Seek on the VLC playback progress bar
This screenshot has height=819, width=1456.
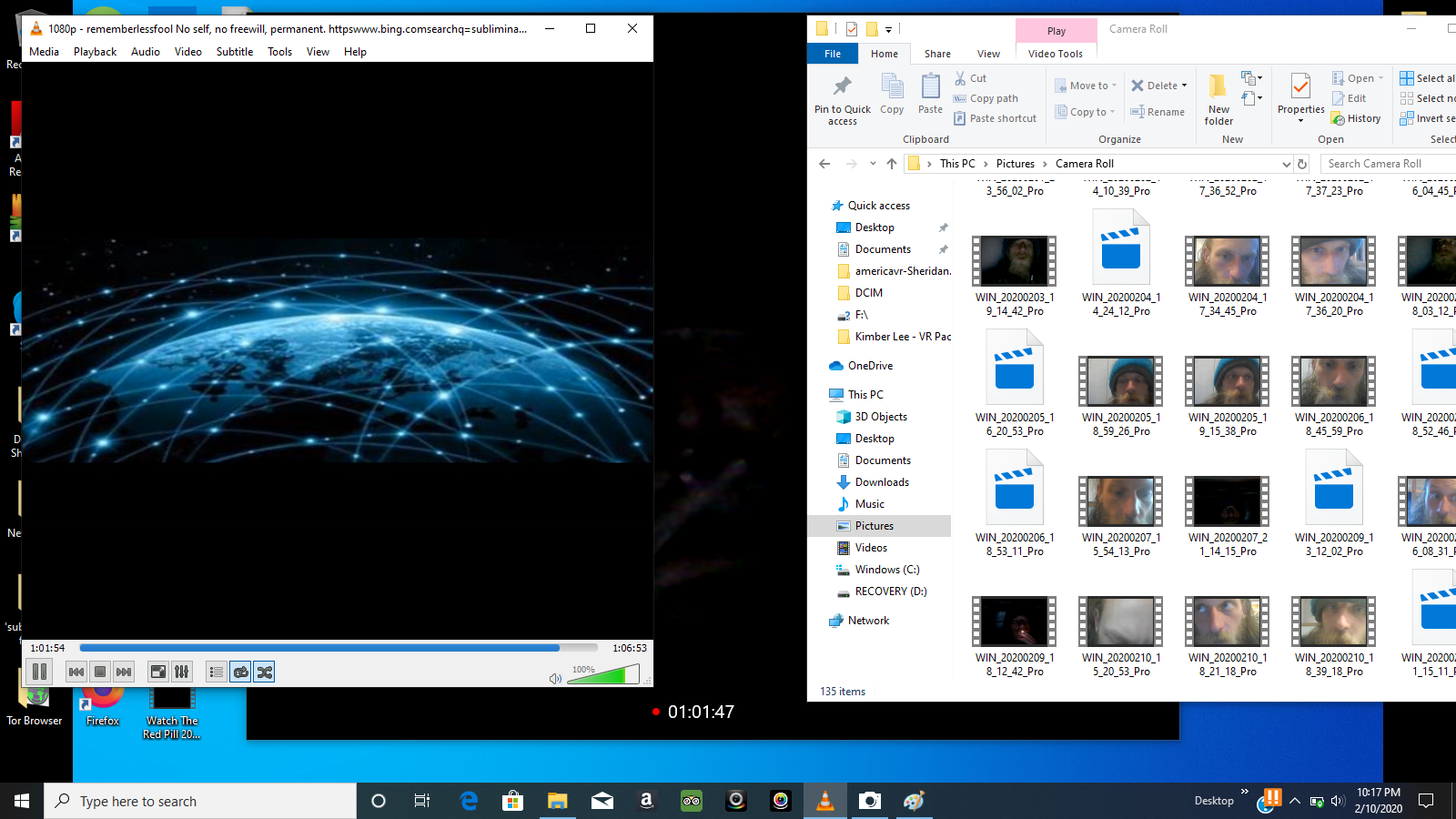[x=339, y=648]
